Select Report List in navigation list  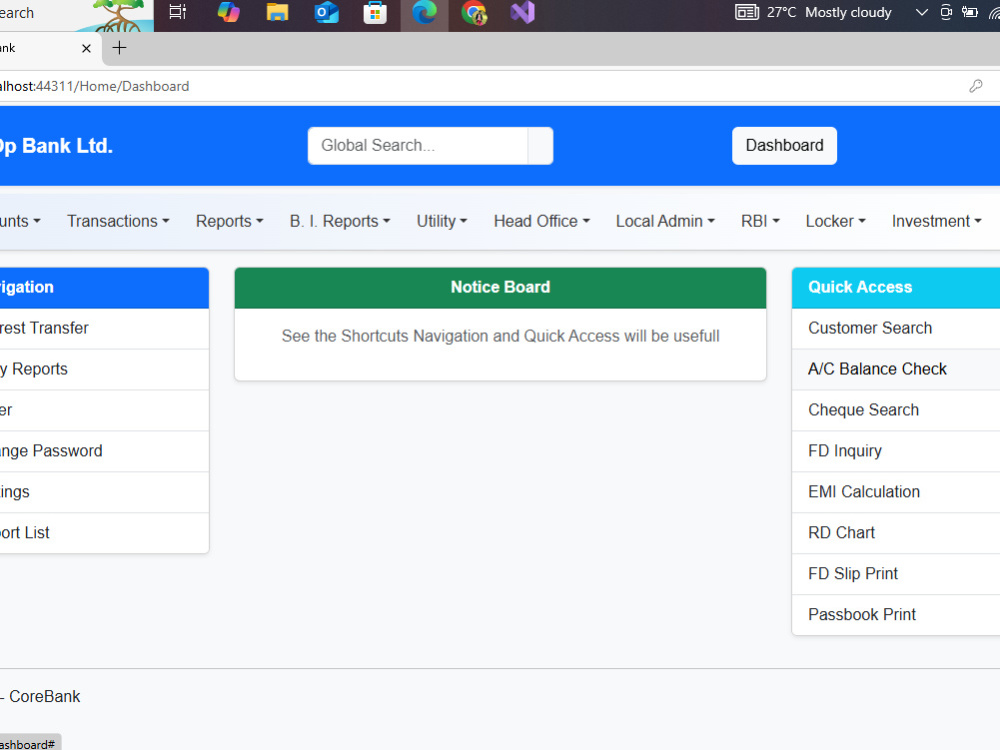[104, 533]
